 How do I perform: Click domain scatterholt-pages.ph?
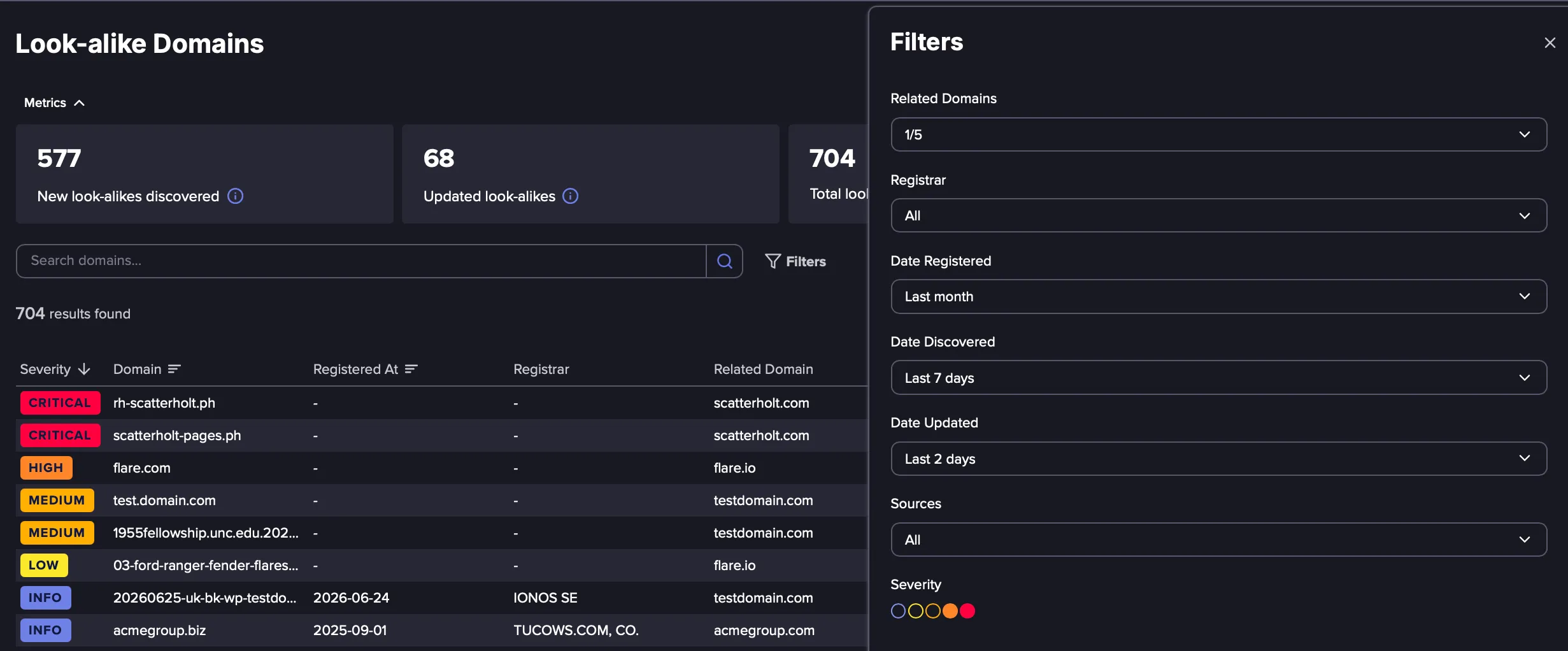177,436
